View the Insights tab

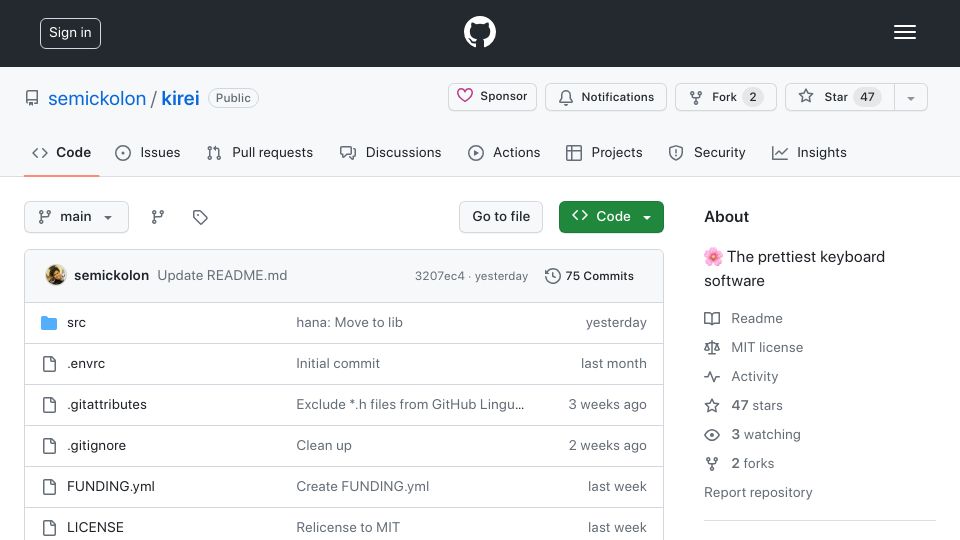[x=809, y=152]
